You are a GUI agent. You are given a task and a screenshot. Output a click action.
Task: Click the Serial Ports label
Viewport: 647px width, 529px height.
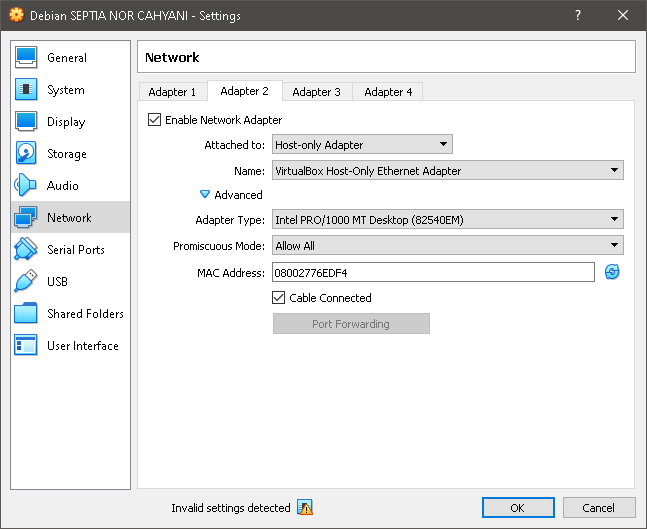[x=76, y=250]
